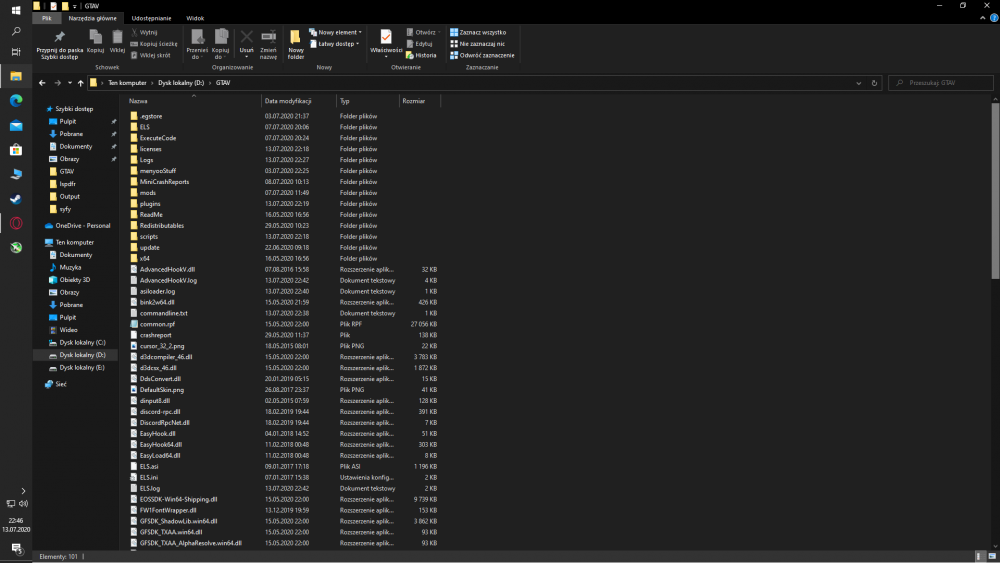Click Odwróć zaznaczenie
Screen dimensions: 1000x563
click(482, 55)
